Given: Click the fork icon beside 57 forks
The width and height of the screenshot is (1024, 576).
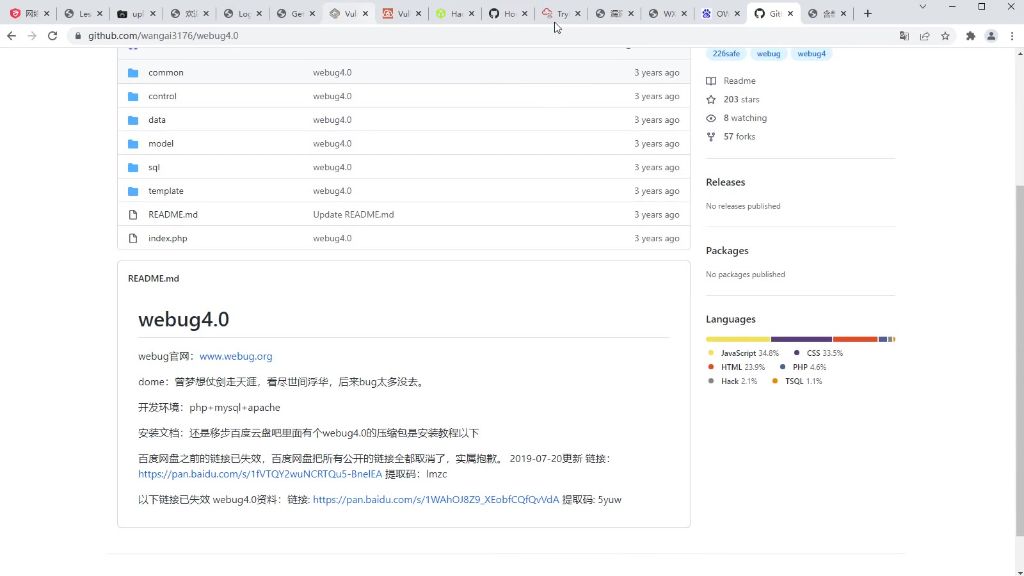Looking at the screenshot, I should coord(711,136).
